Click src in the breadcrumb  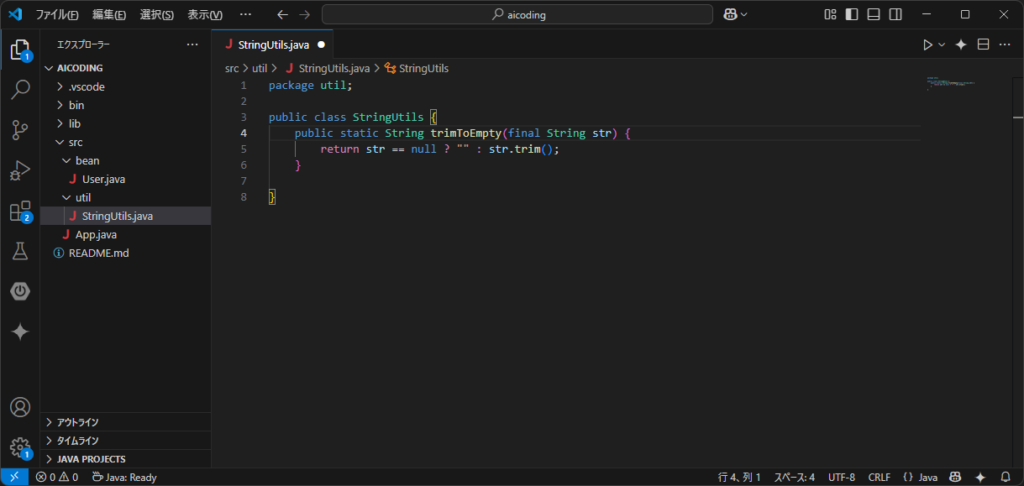[232, 68]
